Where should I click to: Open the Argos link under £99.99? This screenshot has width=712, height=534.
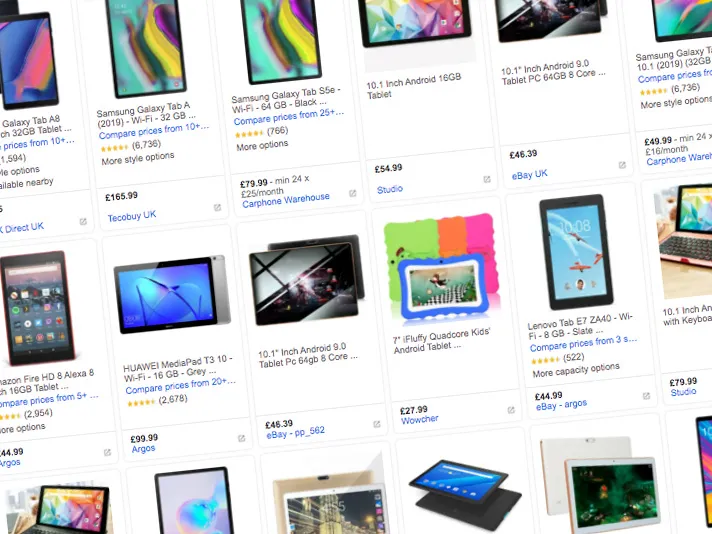[143, 449]
